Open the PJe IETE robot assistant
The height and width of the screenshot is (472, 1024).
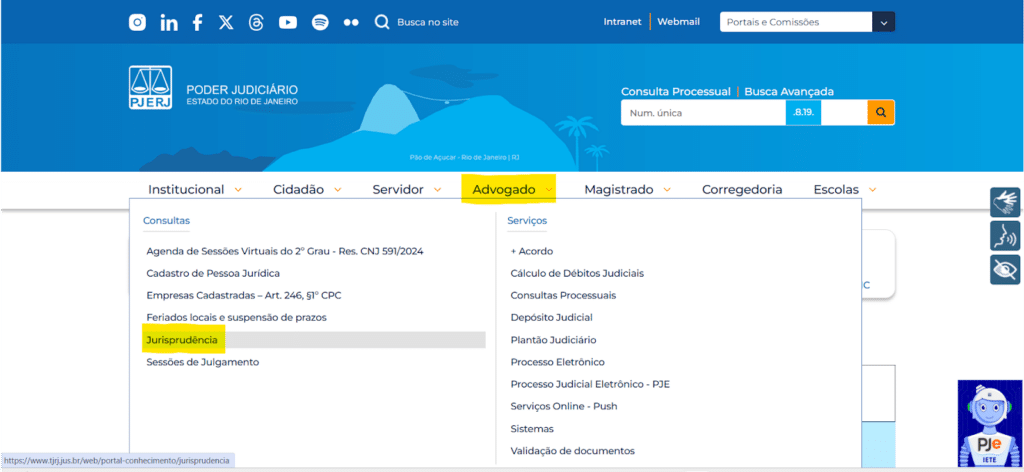(x=989, y=424)
